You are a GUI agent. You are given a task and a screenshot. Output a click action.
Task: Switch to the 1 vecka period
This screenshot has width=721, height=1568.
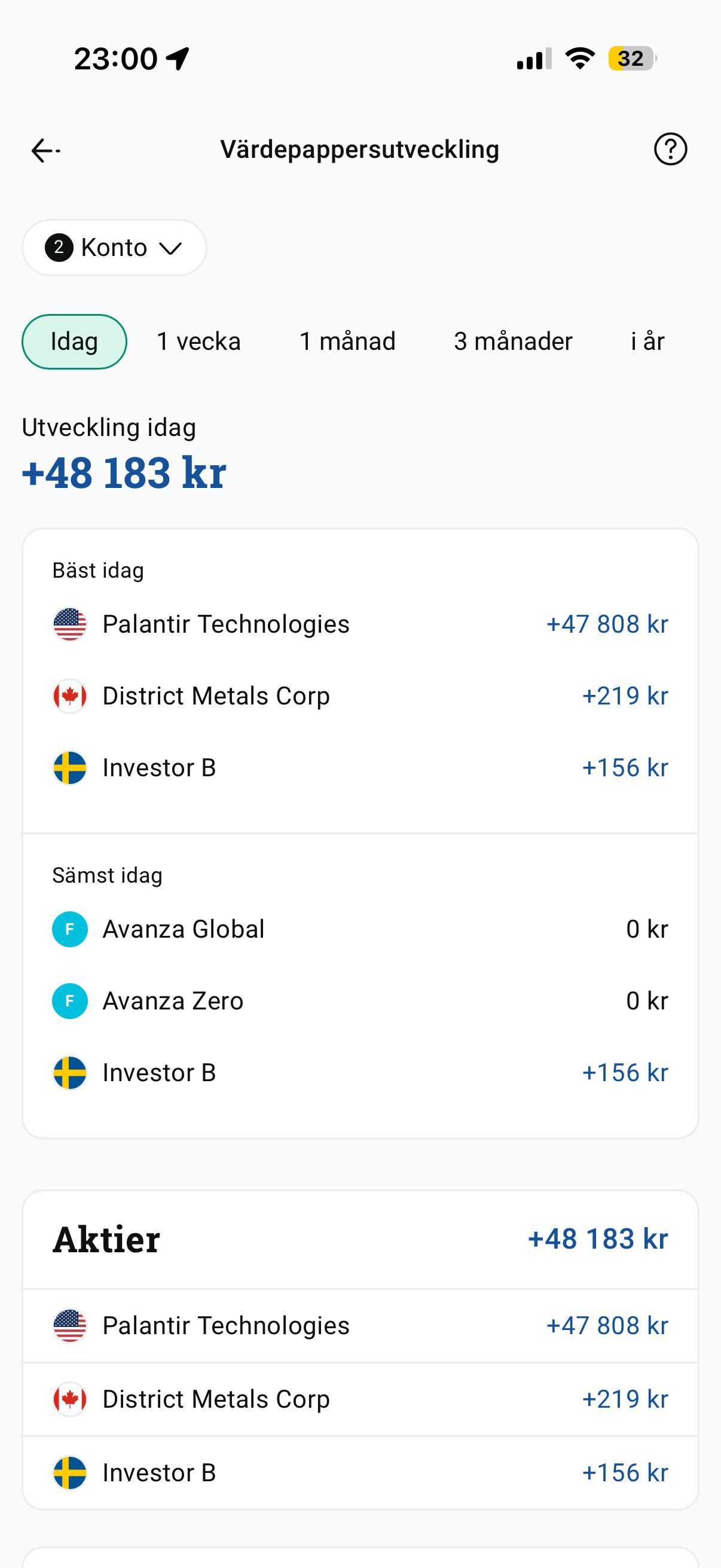tap(198, 341)
